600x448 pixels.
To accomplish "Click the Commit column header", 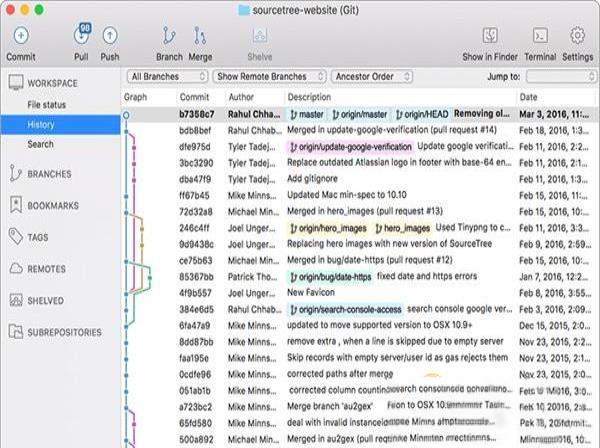I will (194, 97).
